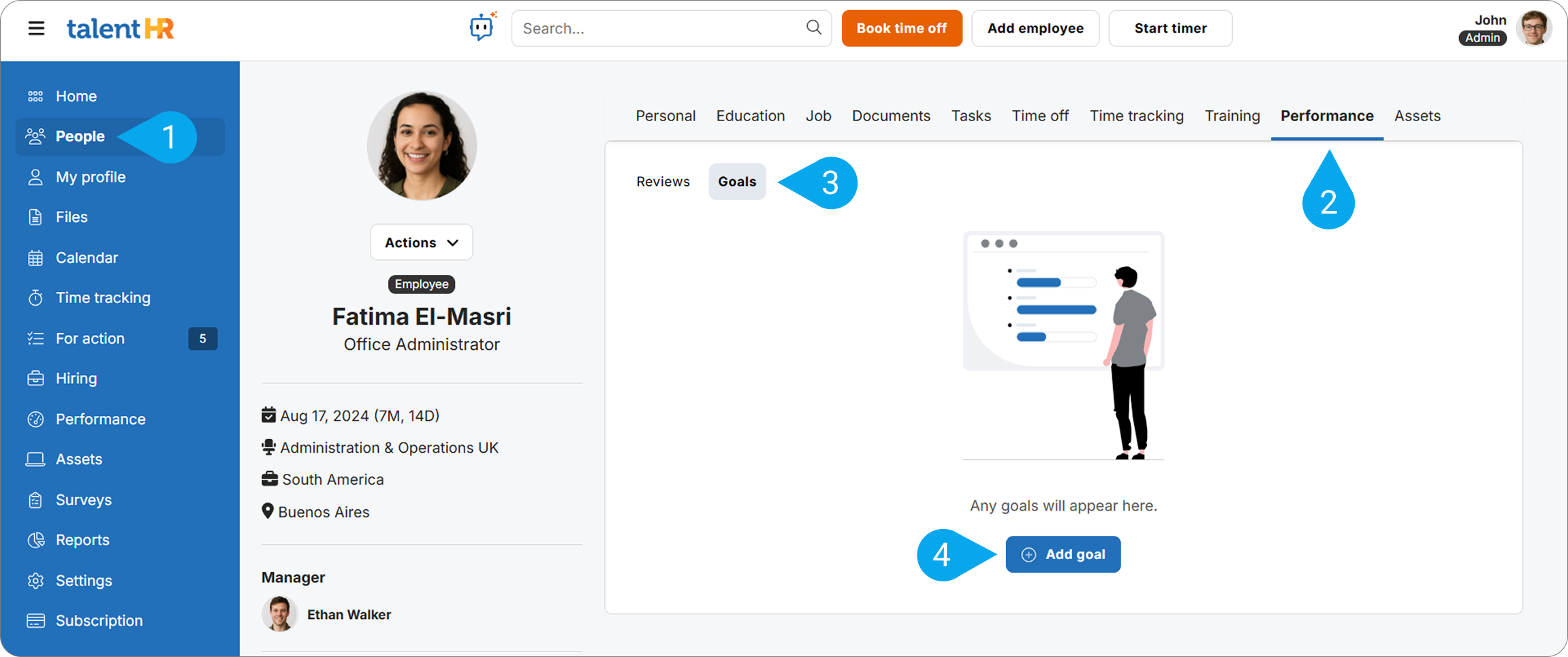
Task: Open Reports in the sidebar
Action: (82, 540)
